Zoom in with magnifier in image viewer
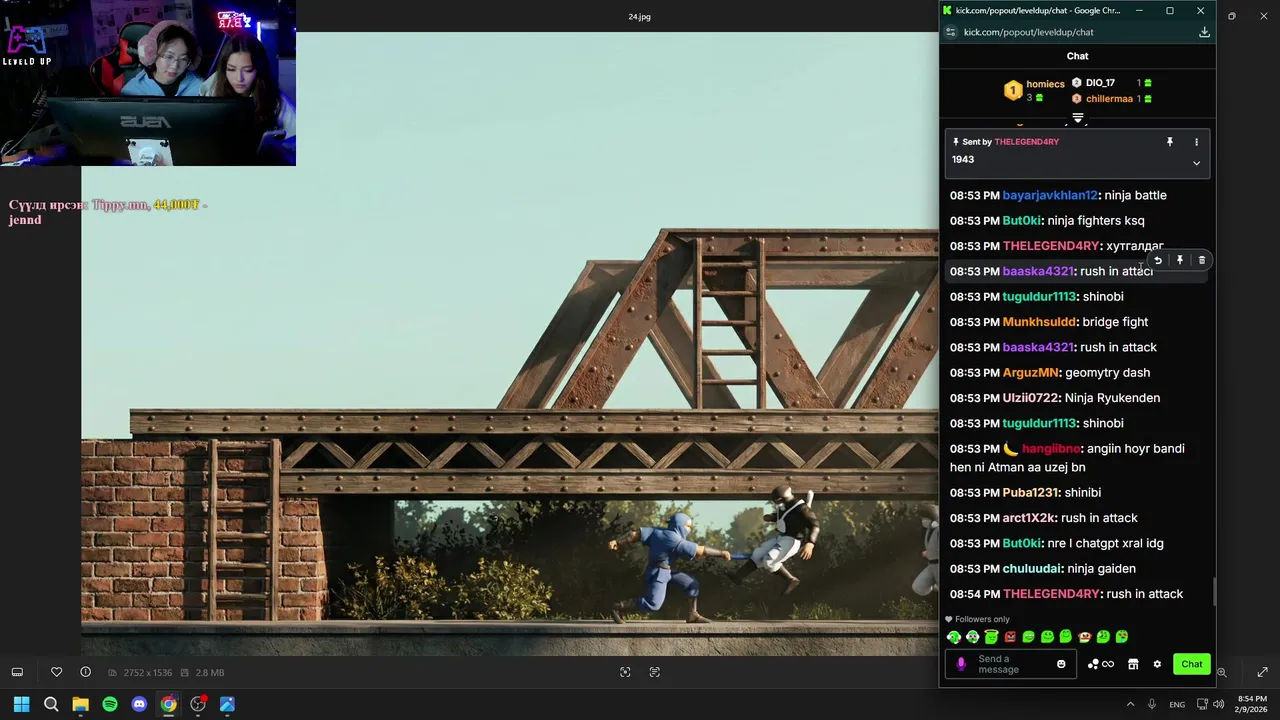The image size is (1280, 720). point(1222,673)
